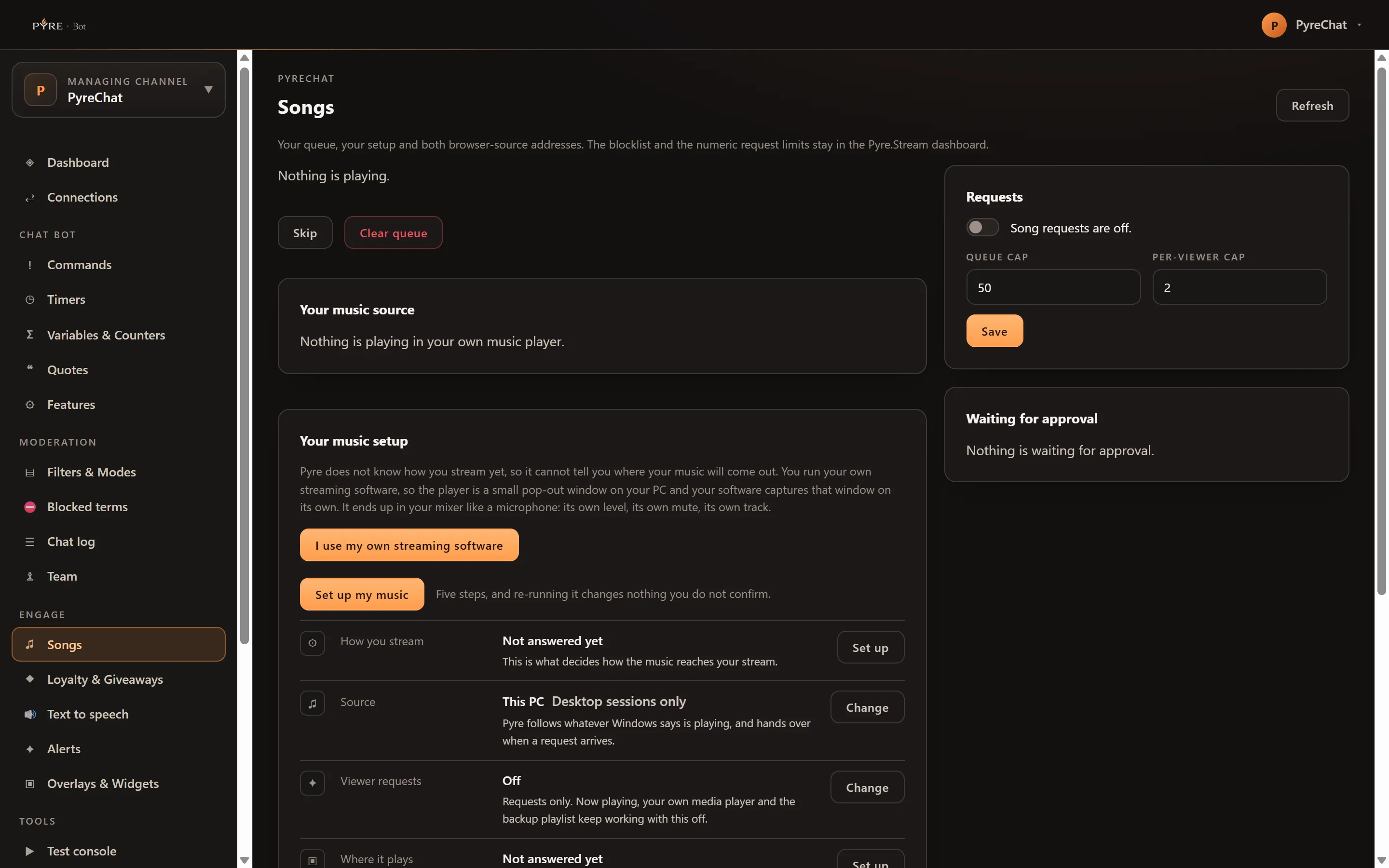Image resolution: width=1389 pixels, height=868 pixels.
Task: Click the Skip button
Action: click(x=305, y=232)
